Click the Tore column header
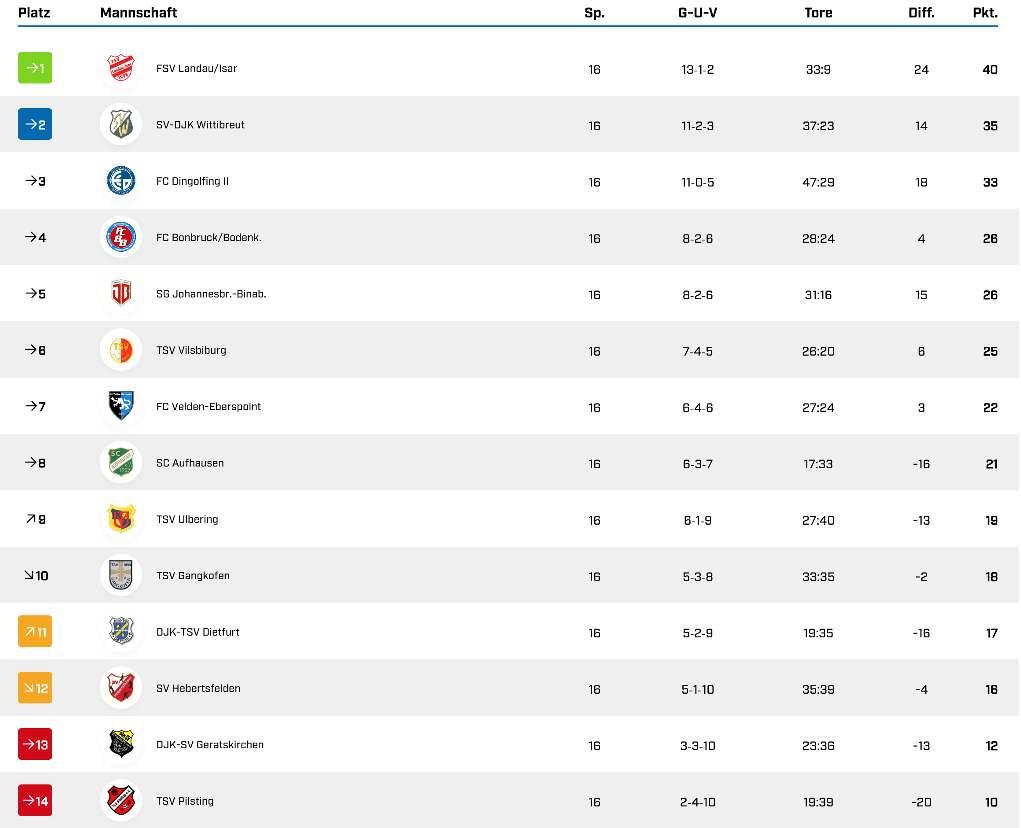The height and width of the screenshot is (828, 1021). [818, 13]
